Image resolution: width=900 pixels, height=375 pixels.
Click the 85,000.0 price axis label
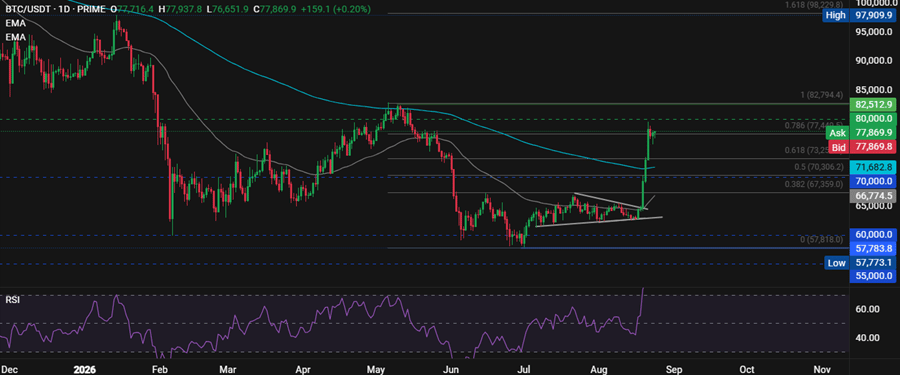pos(874,90)
